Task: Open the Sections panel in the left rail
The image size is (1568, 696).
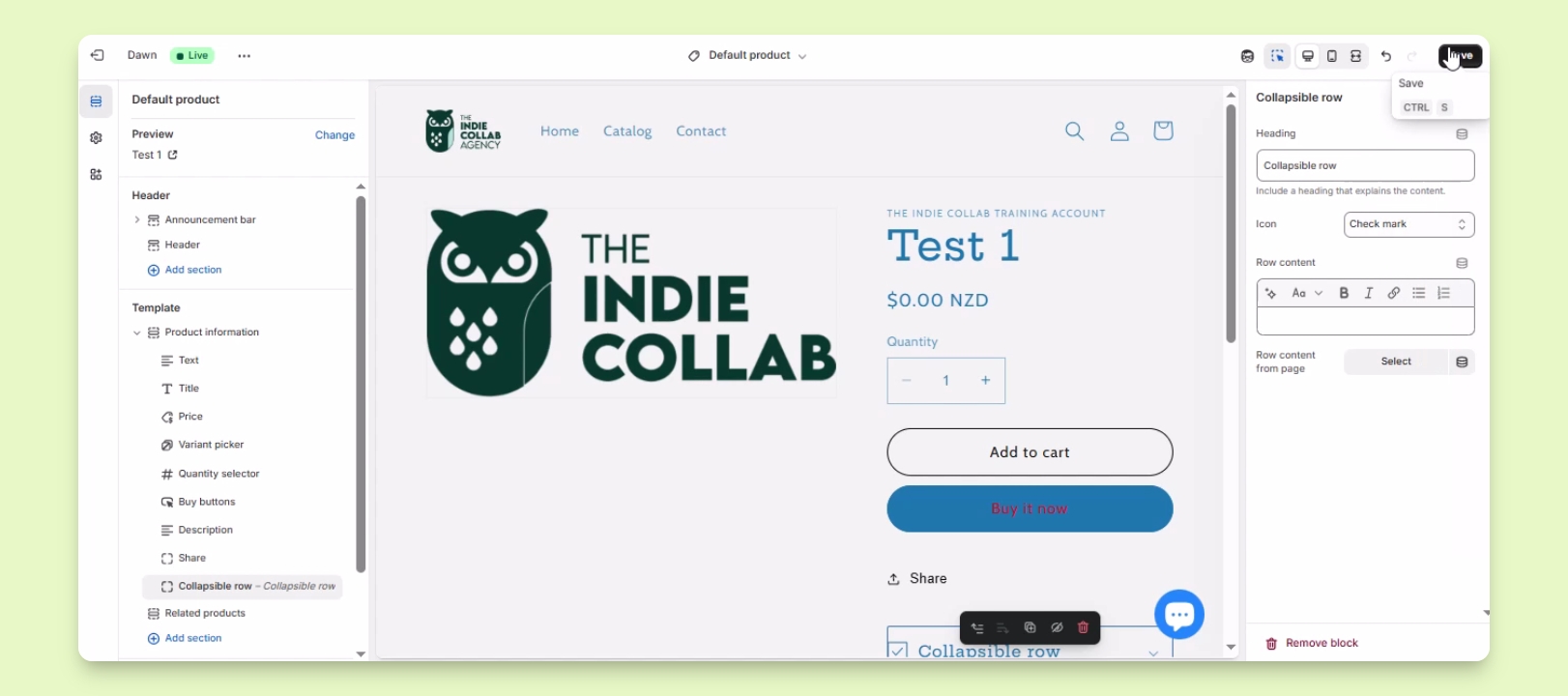Action: pyautogui.click(x=96, y=101)
